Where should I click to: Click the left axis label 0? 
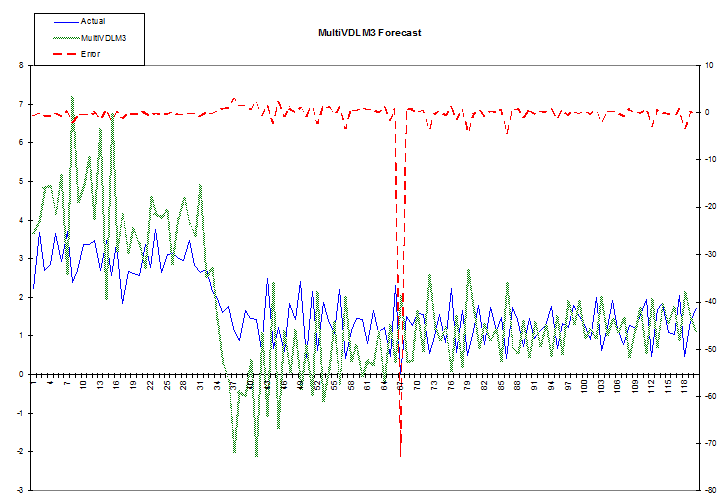[21, 374]
